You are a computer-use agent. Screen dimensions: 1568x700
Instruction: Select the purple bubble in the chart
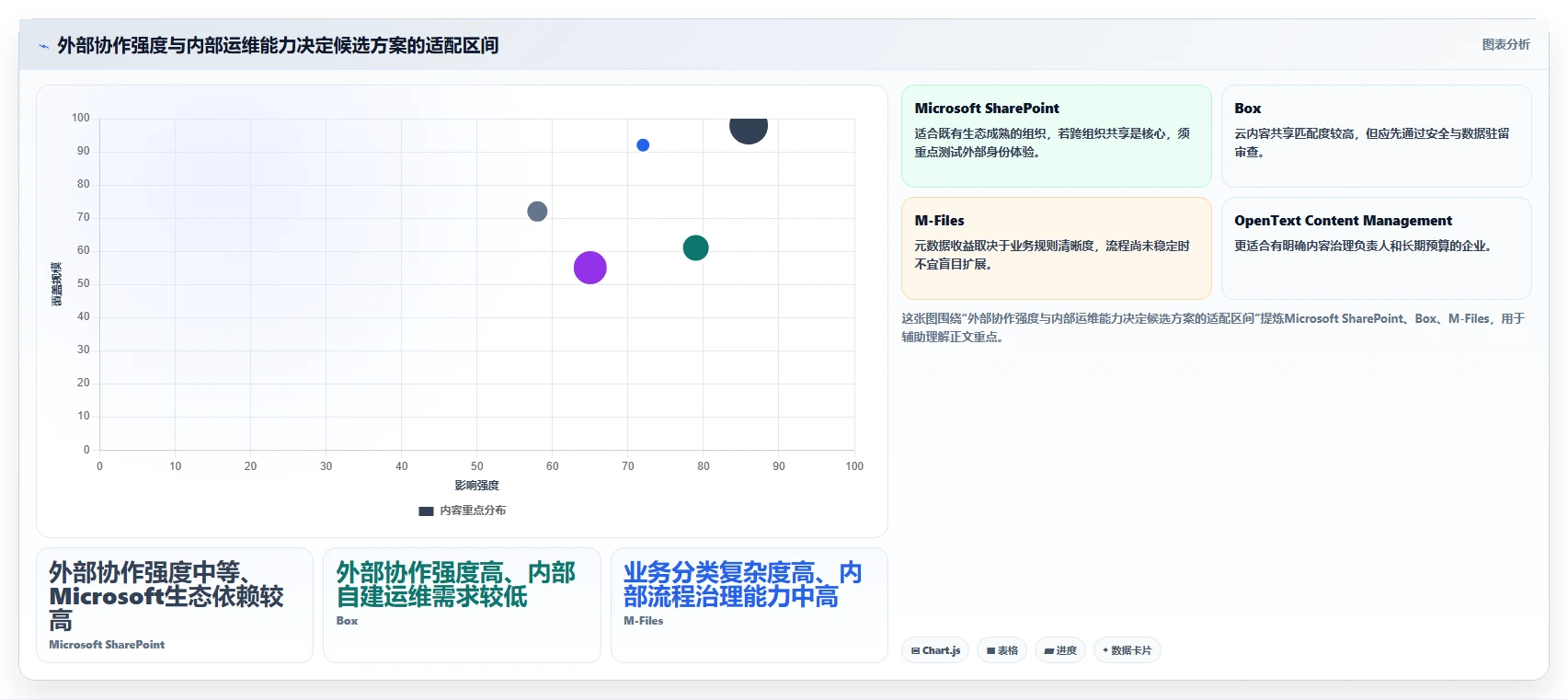click(589, 268)
